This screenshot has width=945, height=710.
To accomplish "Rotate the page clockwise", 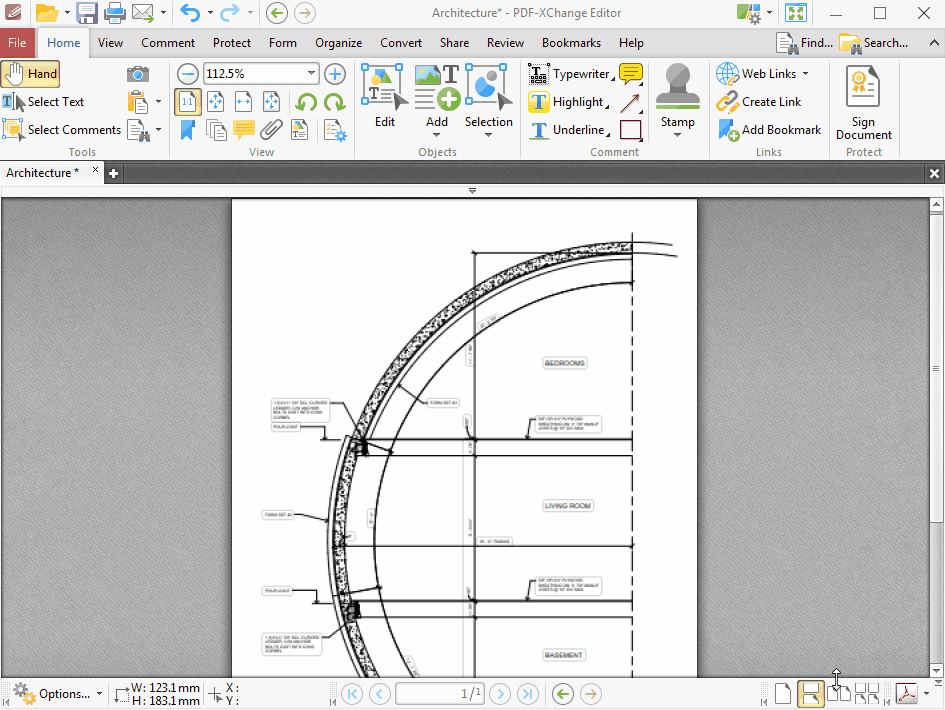I will tap(334, 102).
